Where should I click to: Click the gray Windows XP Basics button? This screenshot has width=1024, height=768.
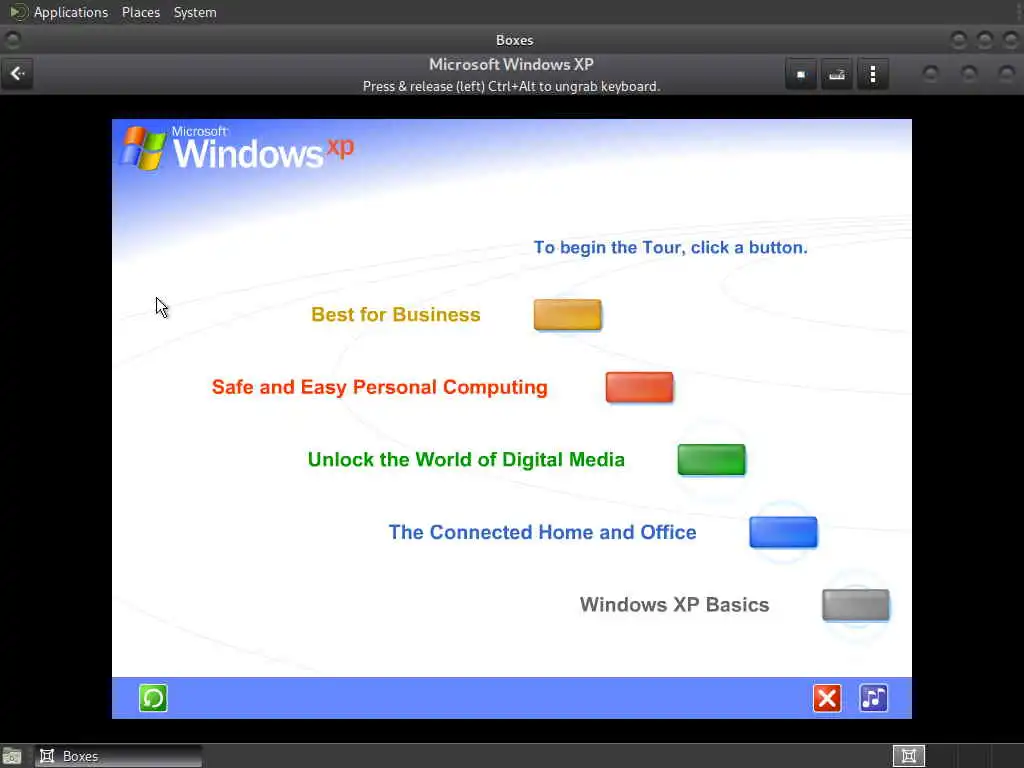856,605
